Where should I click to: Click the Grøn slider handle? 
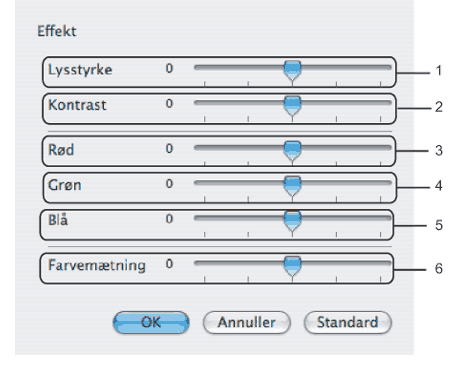tap(292, 186)
